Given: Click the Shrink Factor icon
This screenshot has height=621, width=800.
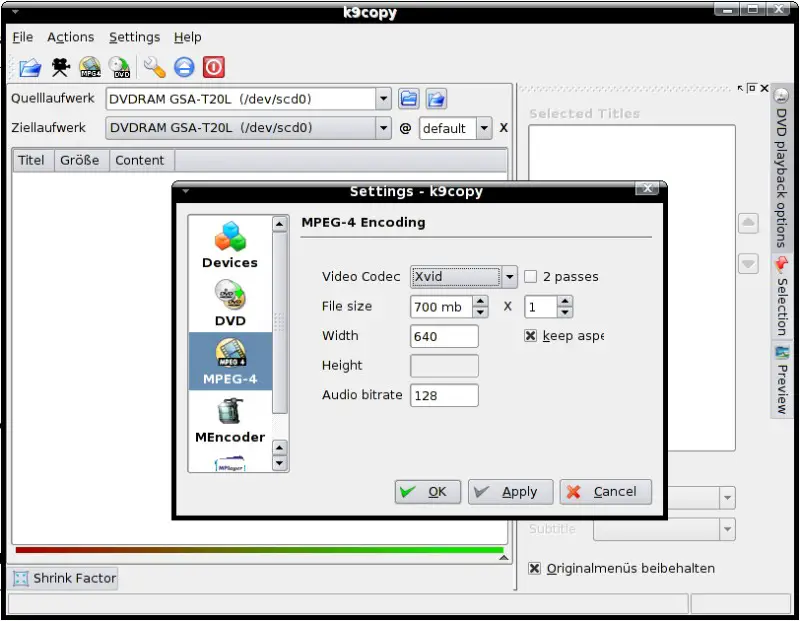Looking at the screenshot, I should pyautogui.click(x=21, y=579).
